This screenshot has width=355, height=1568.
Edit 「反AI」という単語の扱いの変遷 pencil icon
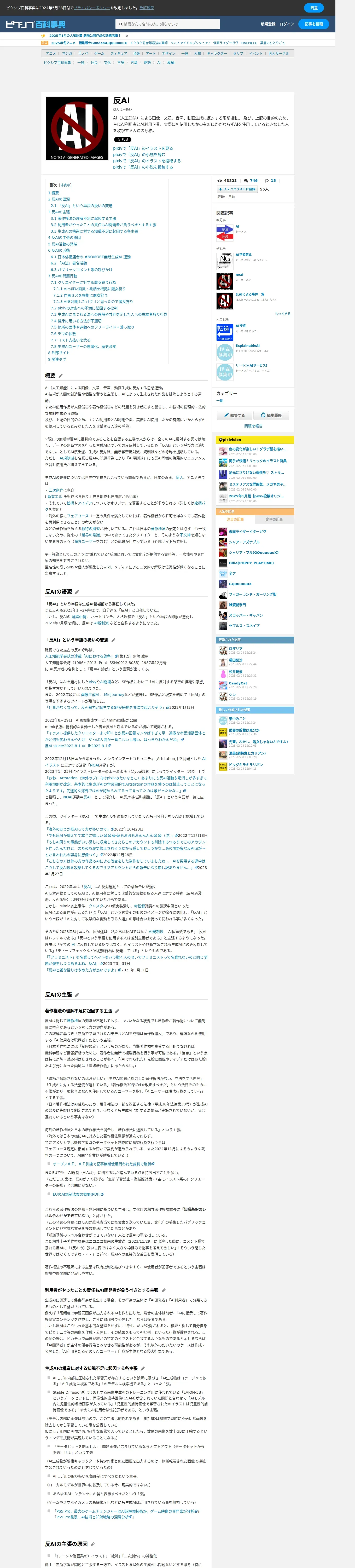[x=113, y=640]
